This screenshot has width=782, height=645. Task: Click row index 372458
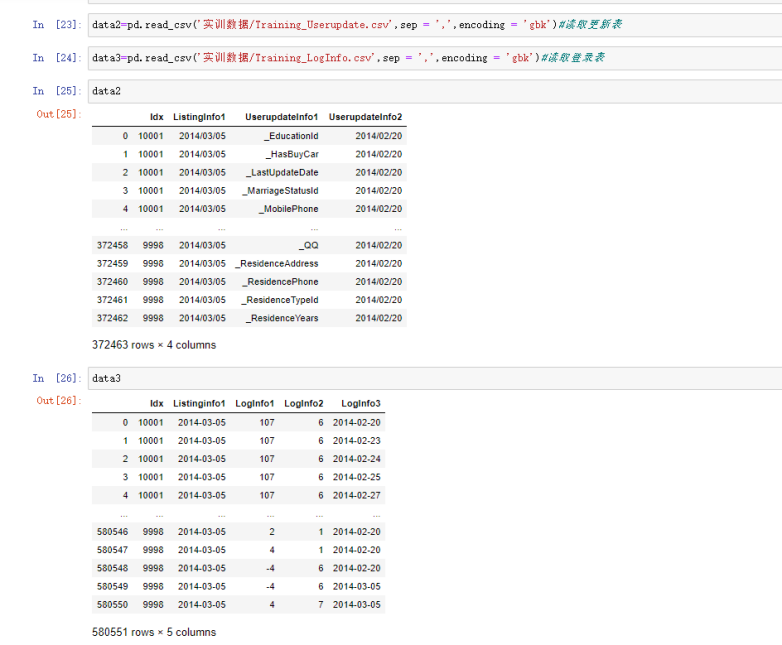112,245
